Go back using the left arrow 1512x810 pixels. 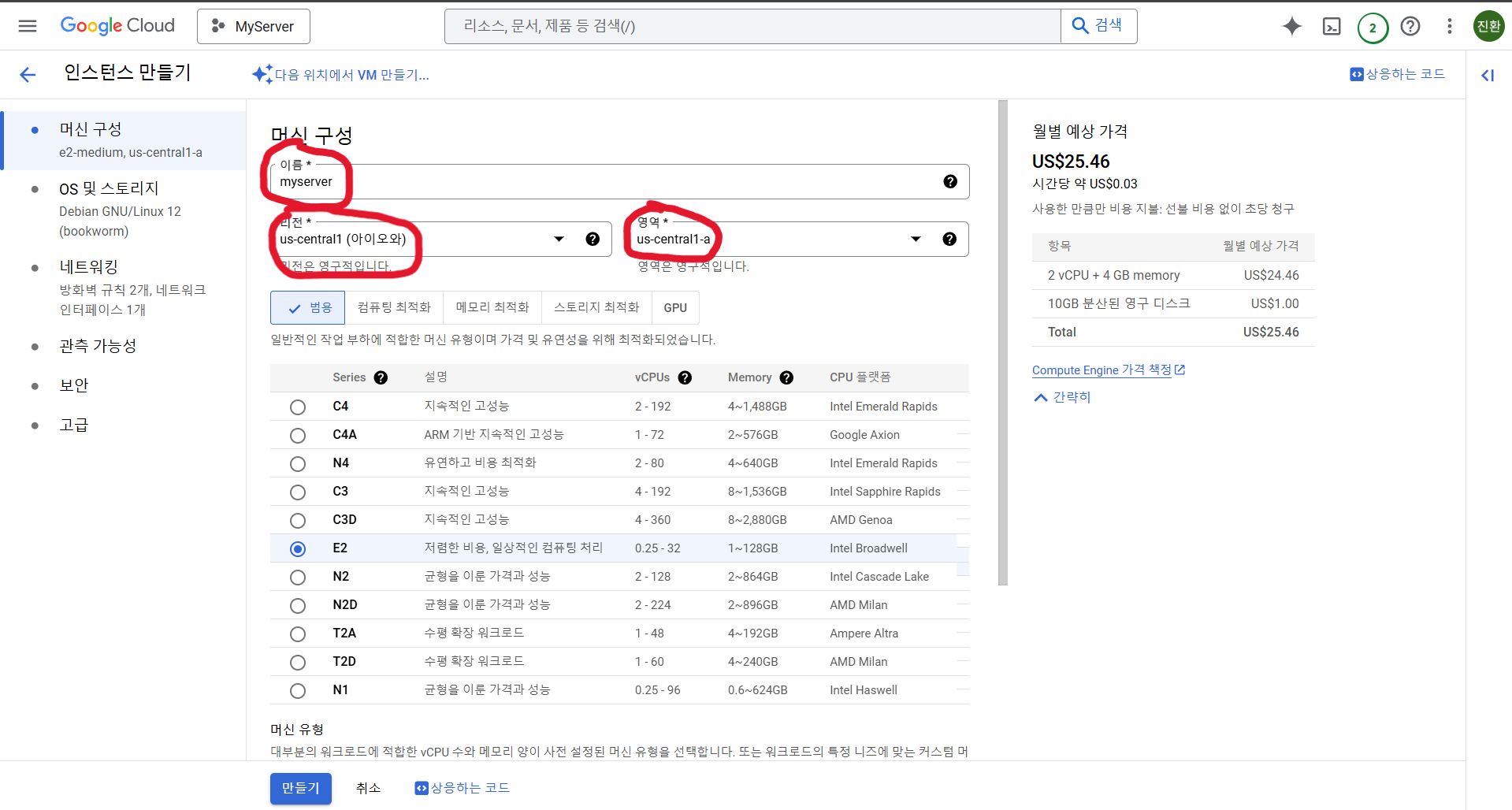click(x=28, y=75)
